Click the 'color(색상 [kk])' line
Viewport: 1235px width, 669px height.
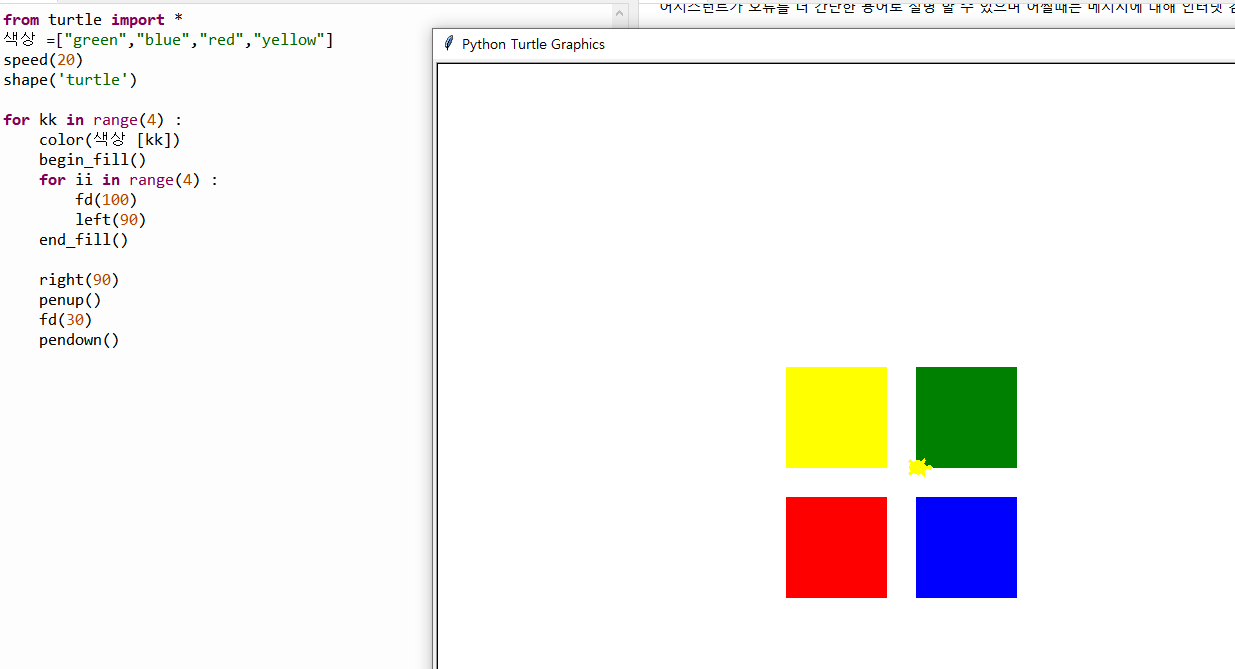coord(110,140)
